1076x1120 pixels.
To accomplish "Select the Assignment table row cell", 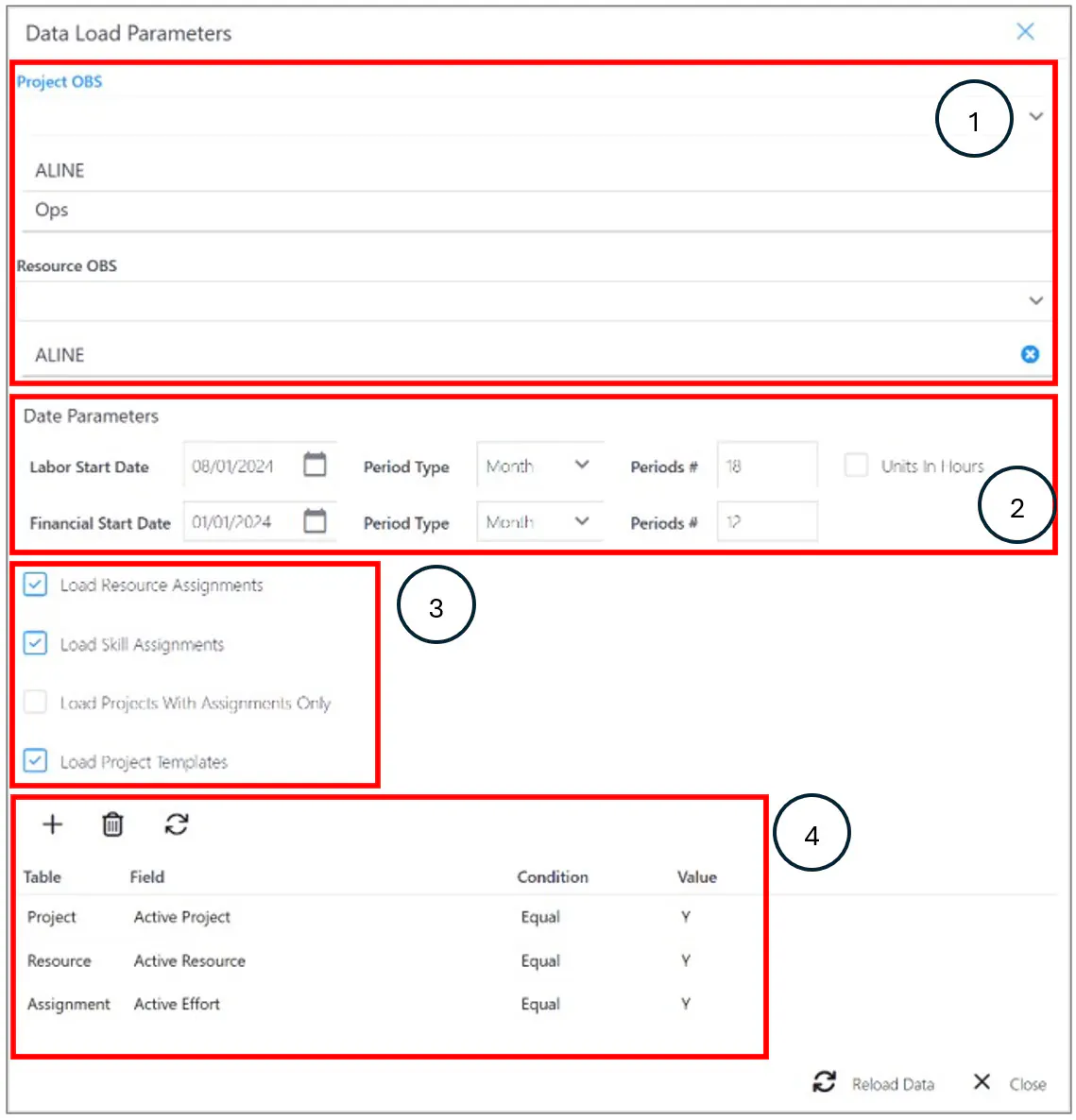I will click(x=69, y=1004).
